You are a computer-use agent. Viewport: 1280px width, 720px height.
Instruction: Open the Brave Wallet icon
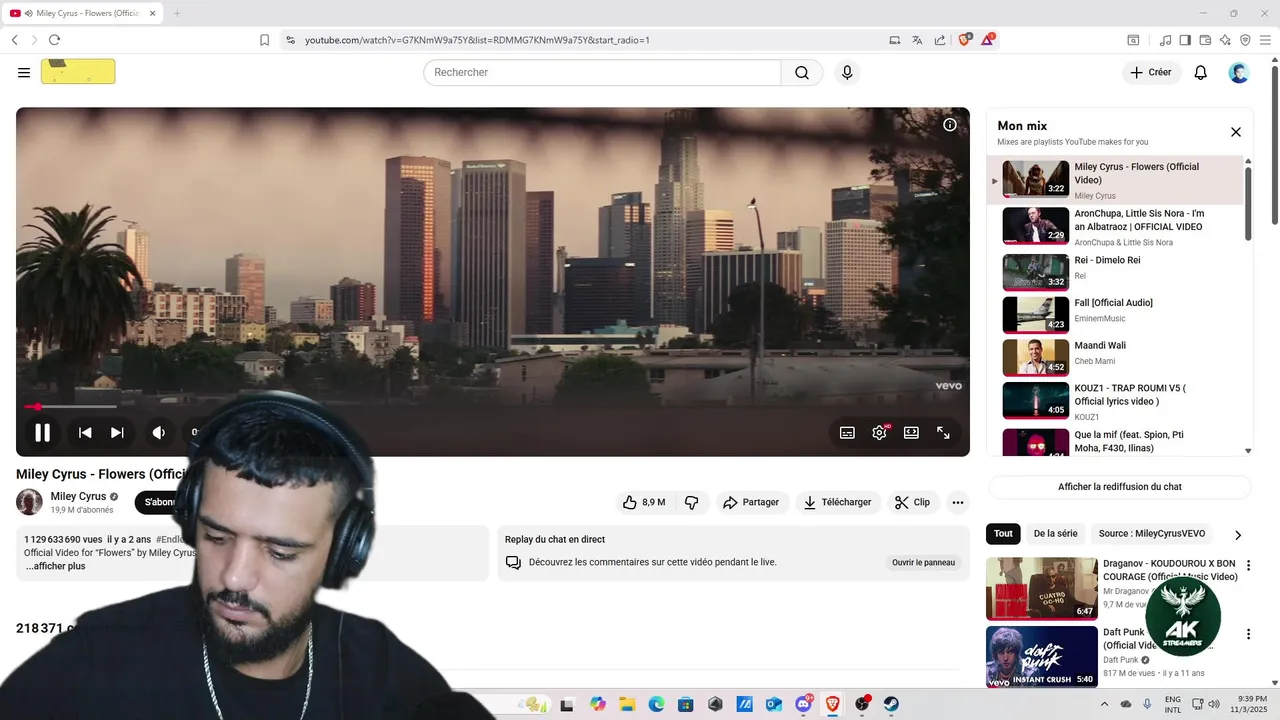(x=1205, y=40)
